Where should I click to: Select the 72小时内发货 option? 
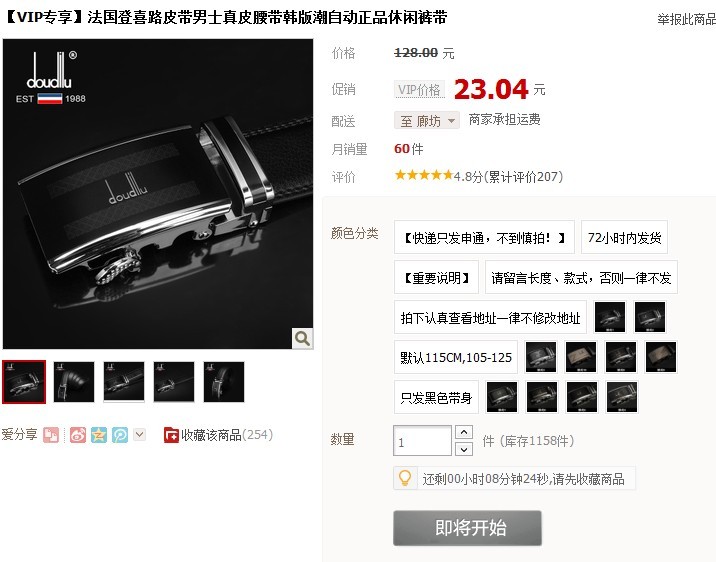[x=624, y=237]
